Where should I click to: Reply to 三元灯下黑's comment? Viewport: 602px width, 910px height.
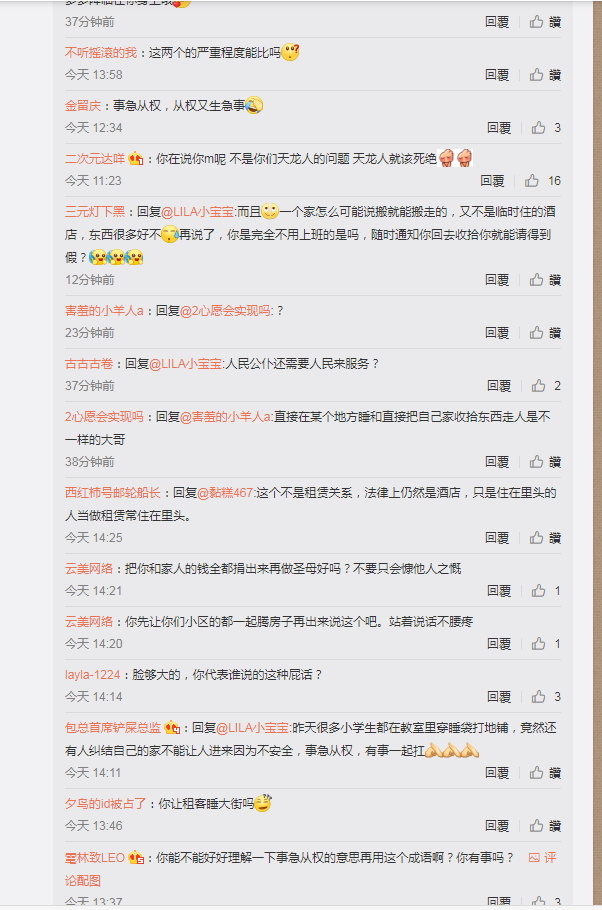[x=497, y=280]
